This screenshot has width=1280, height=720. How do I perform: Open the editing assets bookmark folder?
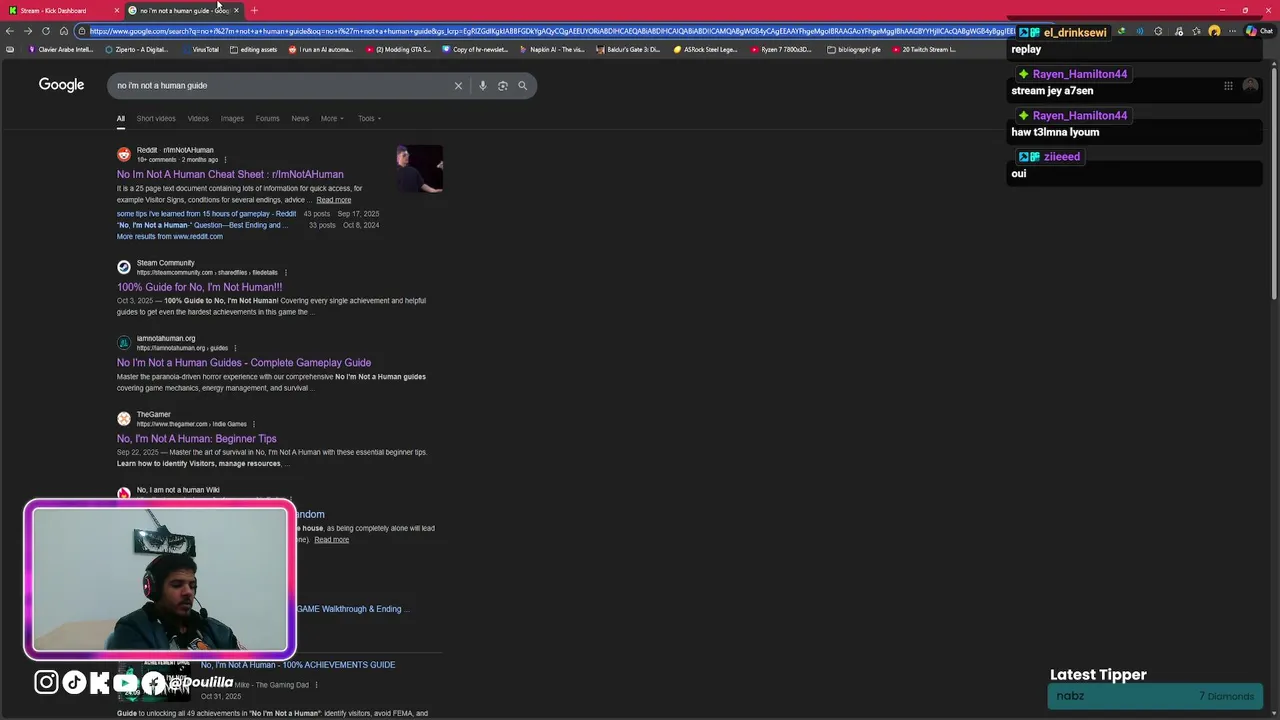pyautogui.click(x=253, y=49)
